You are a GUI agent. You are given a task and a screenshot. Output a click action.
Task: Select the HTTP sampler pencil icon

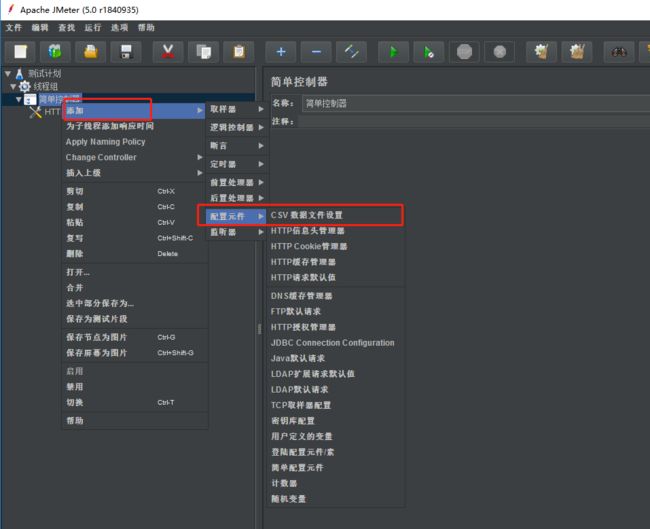click(36, 112)
